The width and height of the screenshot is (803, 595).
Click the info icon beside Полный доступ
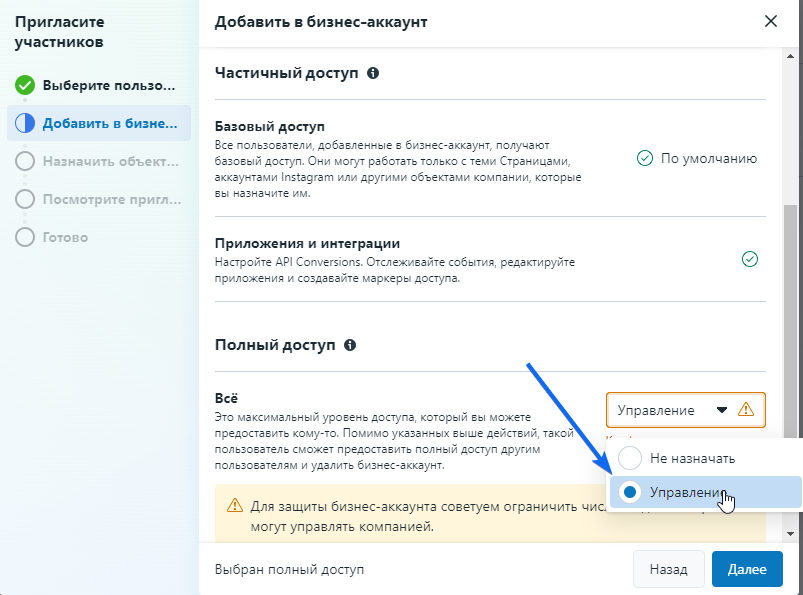(x=350, y=345)
